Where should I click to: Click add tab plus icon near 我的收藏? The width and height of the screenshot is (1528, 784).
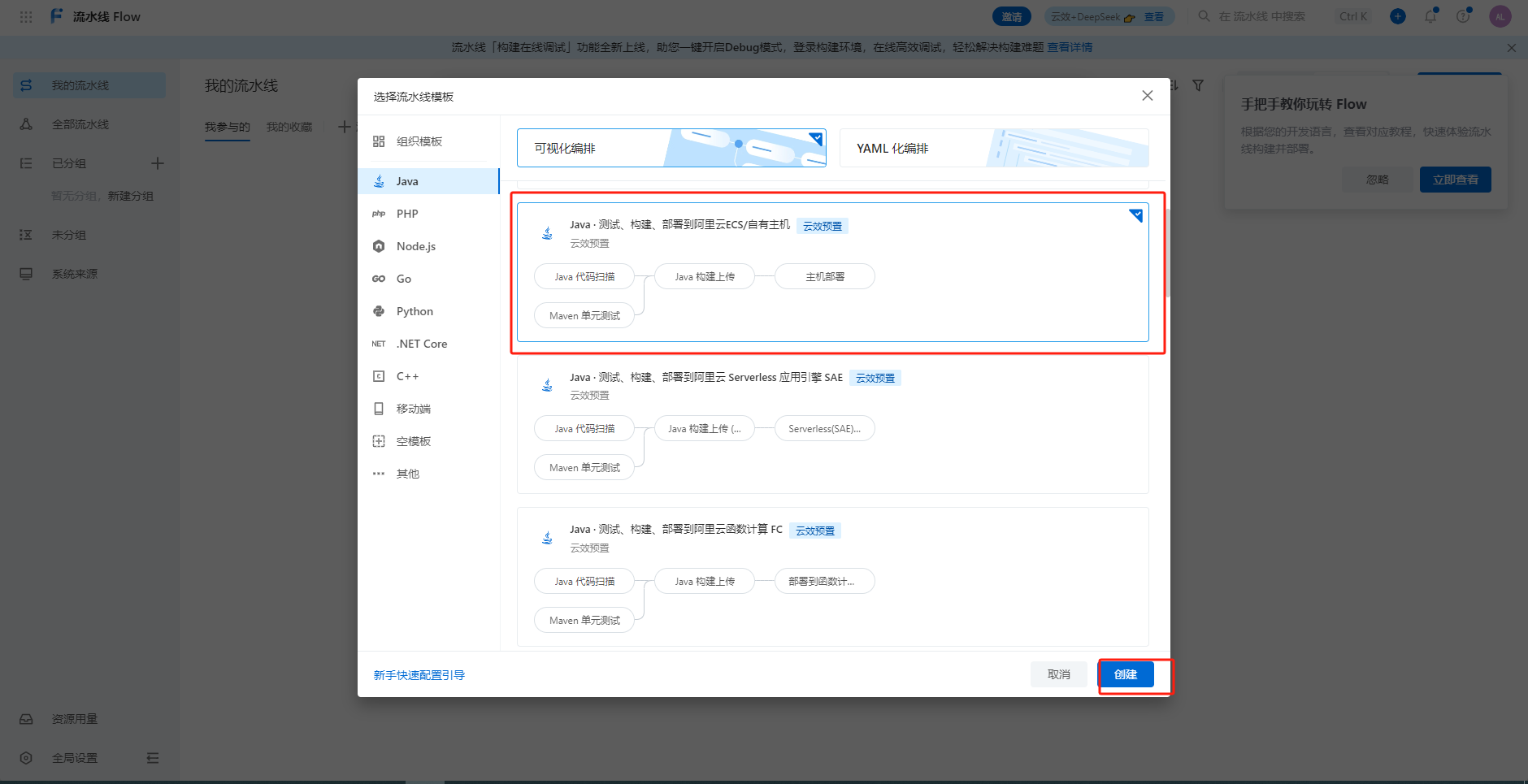pyautogui.click(x=344, y=127)
